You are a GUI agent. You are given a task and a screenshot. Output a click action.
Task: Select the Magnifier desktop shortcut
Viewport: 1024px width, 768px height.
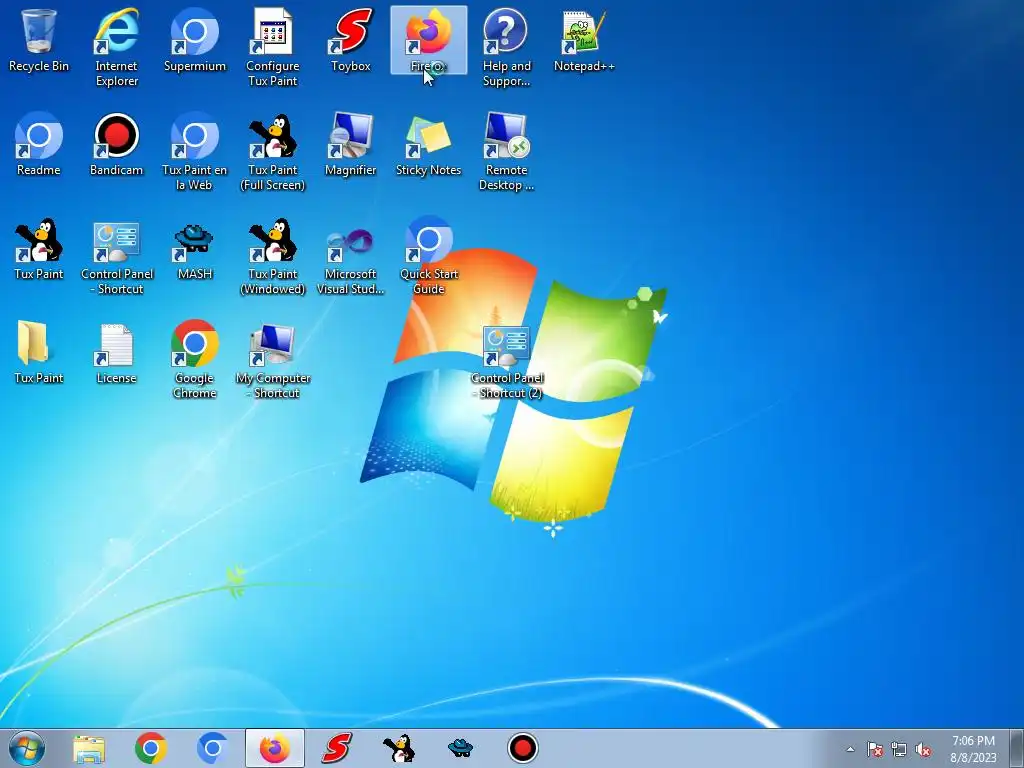coord(351,145)
